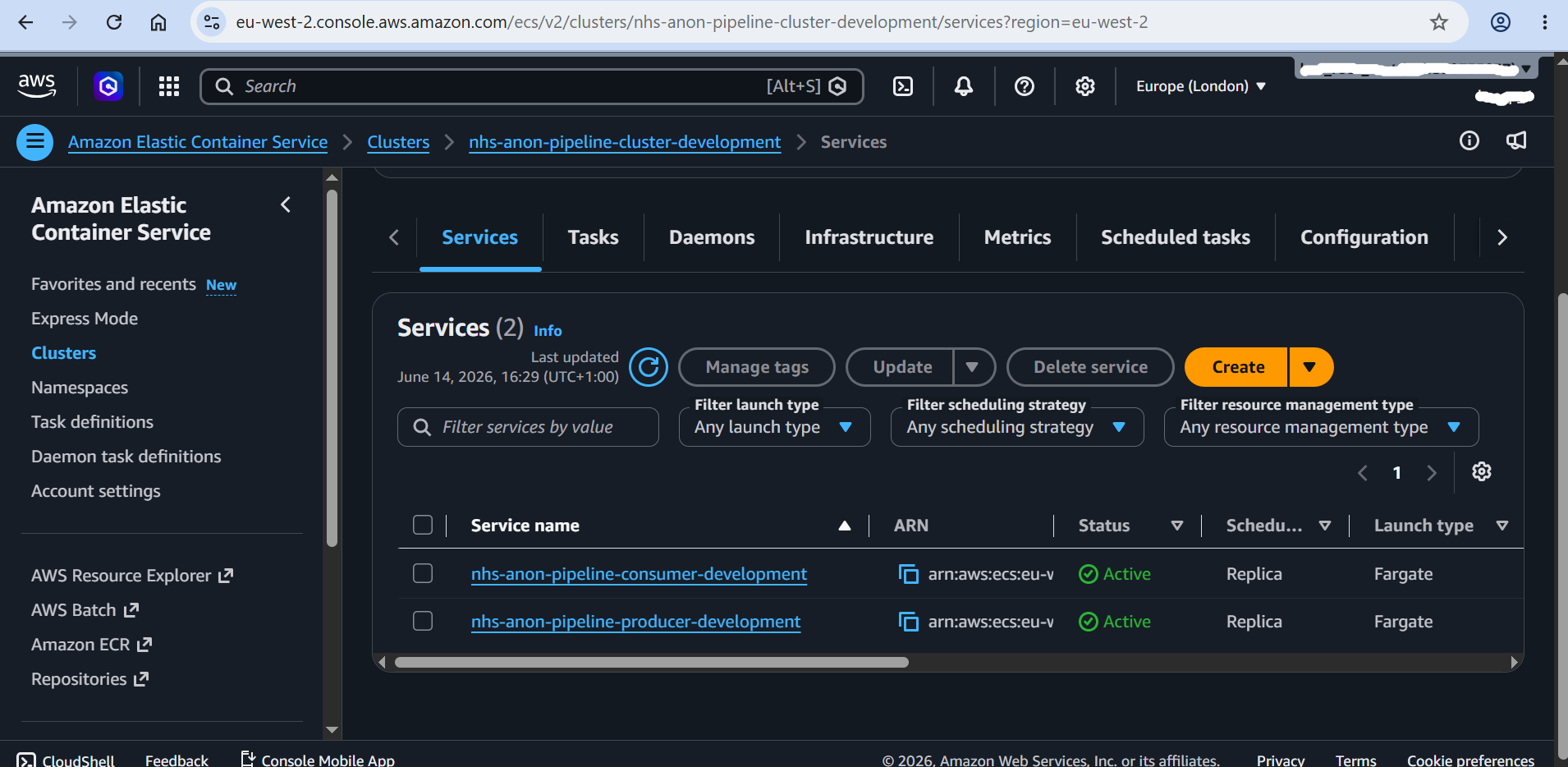
Task: Click the sidebar vertical scrollbar thumb
Action: [332, 368]
